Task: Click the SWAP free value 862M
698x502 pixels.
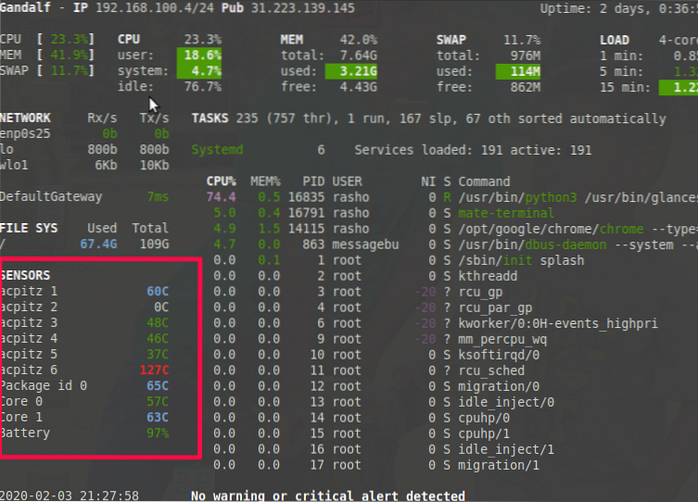Action: coord(525,87)
